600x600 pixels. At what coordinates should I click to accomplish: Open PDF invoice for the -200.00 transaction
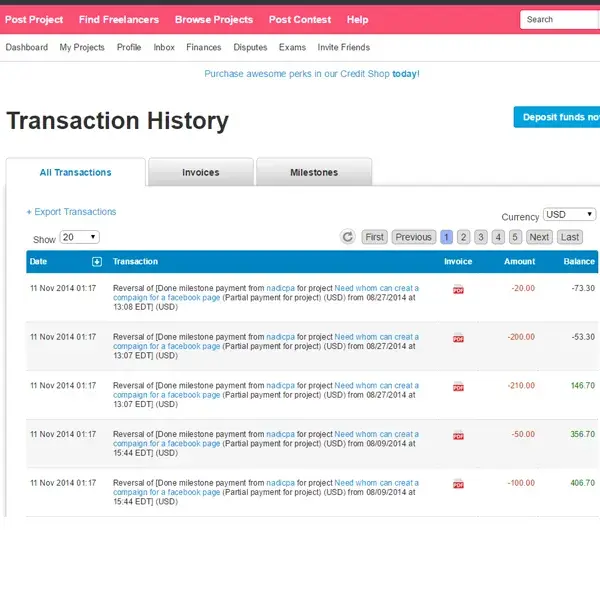(459, 339)
